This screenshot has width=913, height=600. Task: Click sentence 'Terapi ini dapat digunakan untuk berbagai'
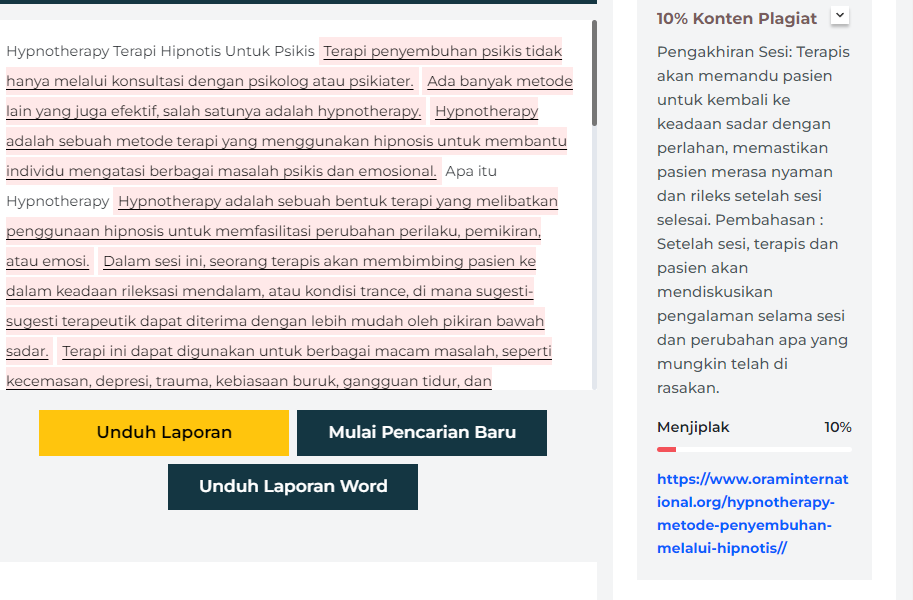307,351
